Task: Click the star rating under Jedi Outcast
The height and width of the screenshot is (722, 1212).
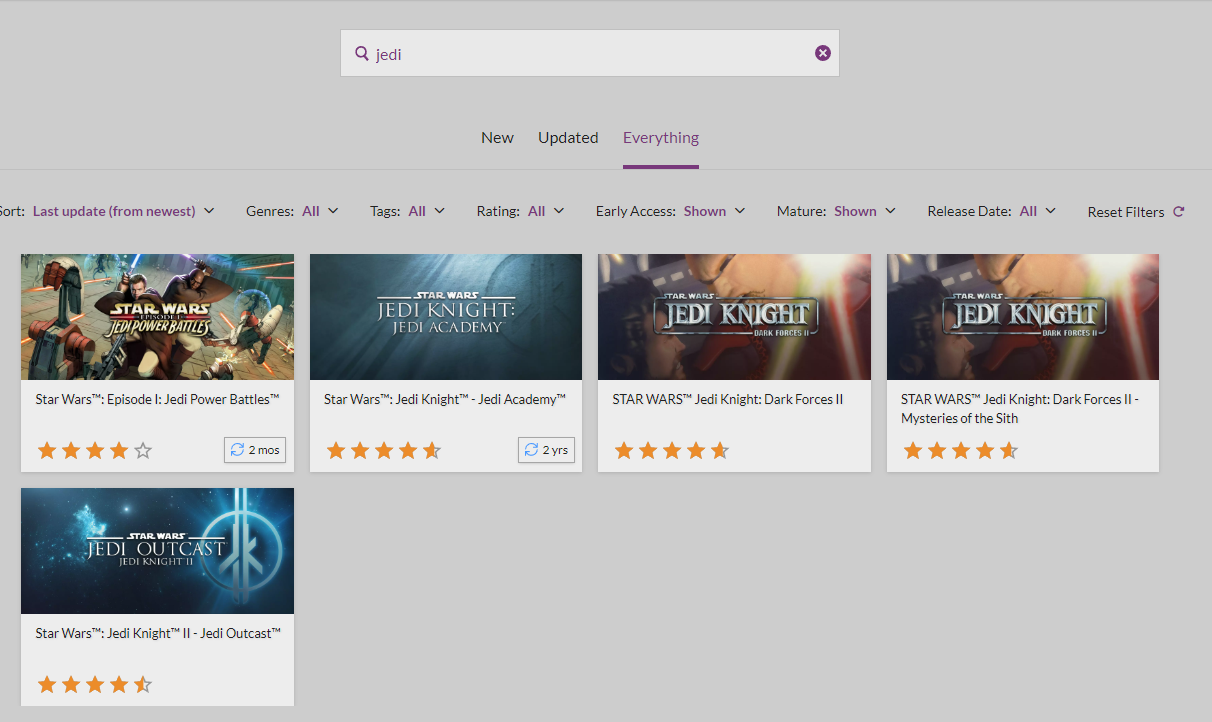Action: pyautogui.click(x=95, y=685)
